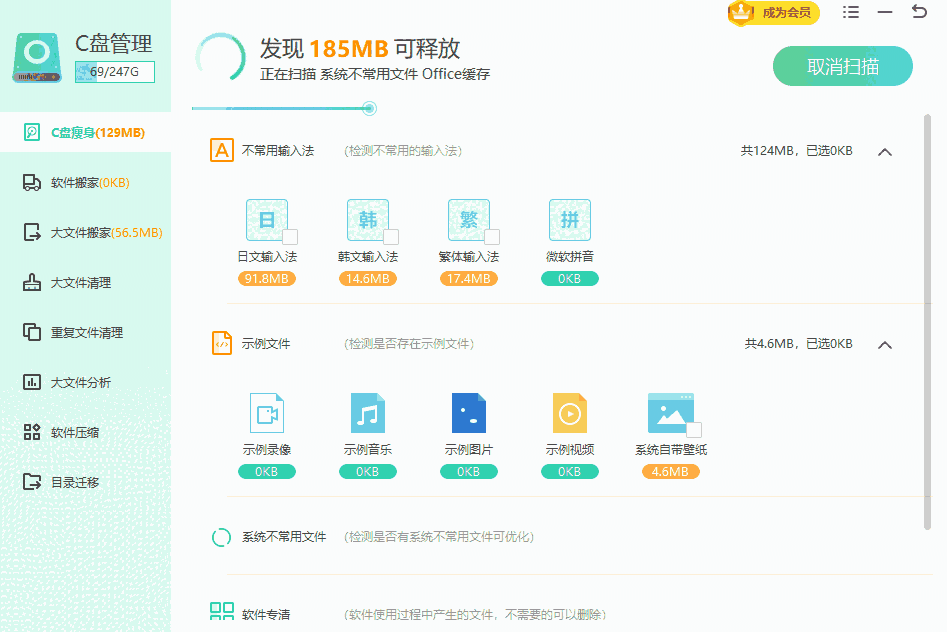Click the scan progress slider handle
The width and height of the screenshot is (947, 632).
point(369,107)
